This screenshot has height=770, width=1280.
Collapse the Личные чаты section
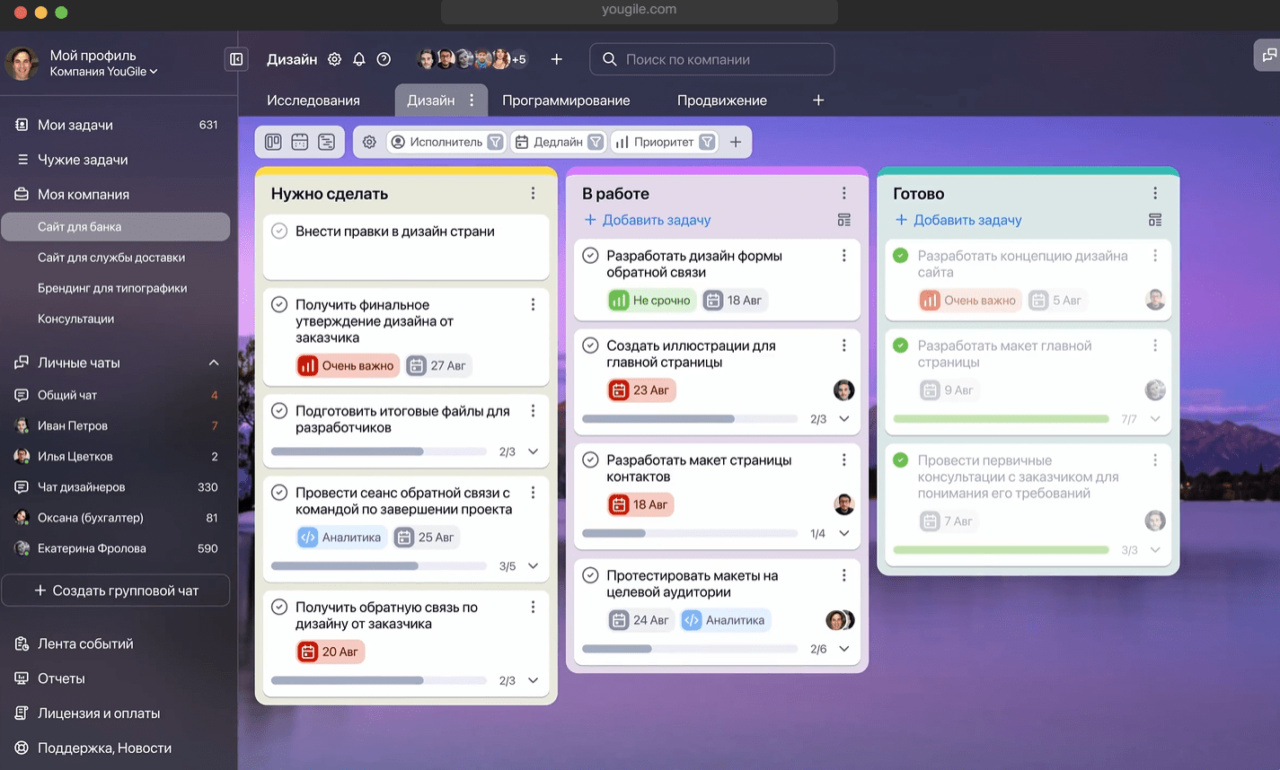point(213,363)
